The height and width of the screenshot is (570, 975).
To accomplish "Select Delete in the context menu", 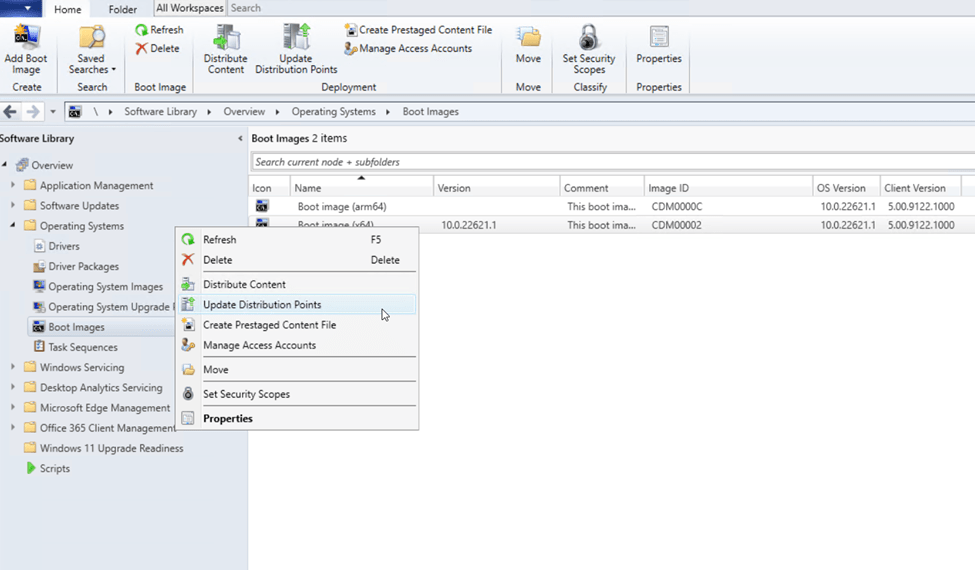I will coord(217,260).
